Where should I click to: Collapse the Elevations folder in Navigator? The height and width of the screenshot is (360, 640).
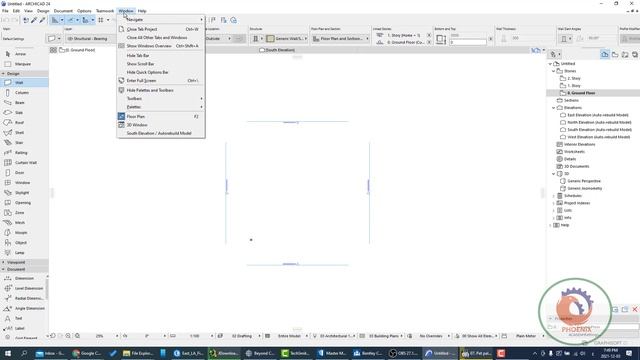coord(554,108)
